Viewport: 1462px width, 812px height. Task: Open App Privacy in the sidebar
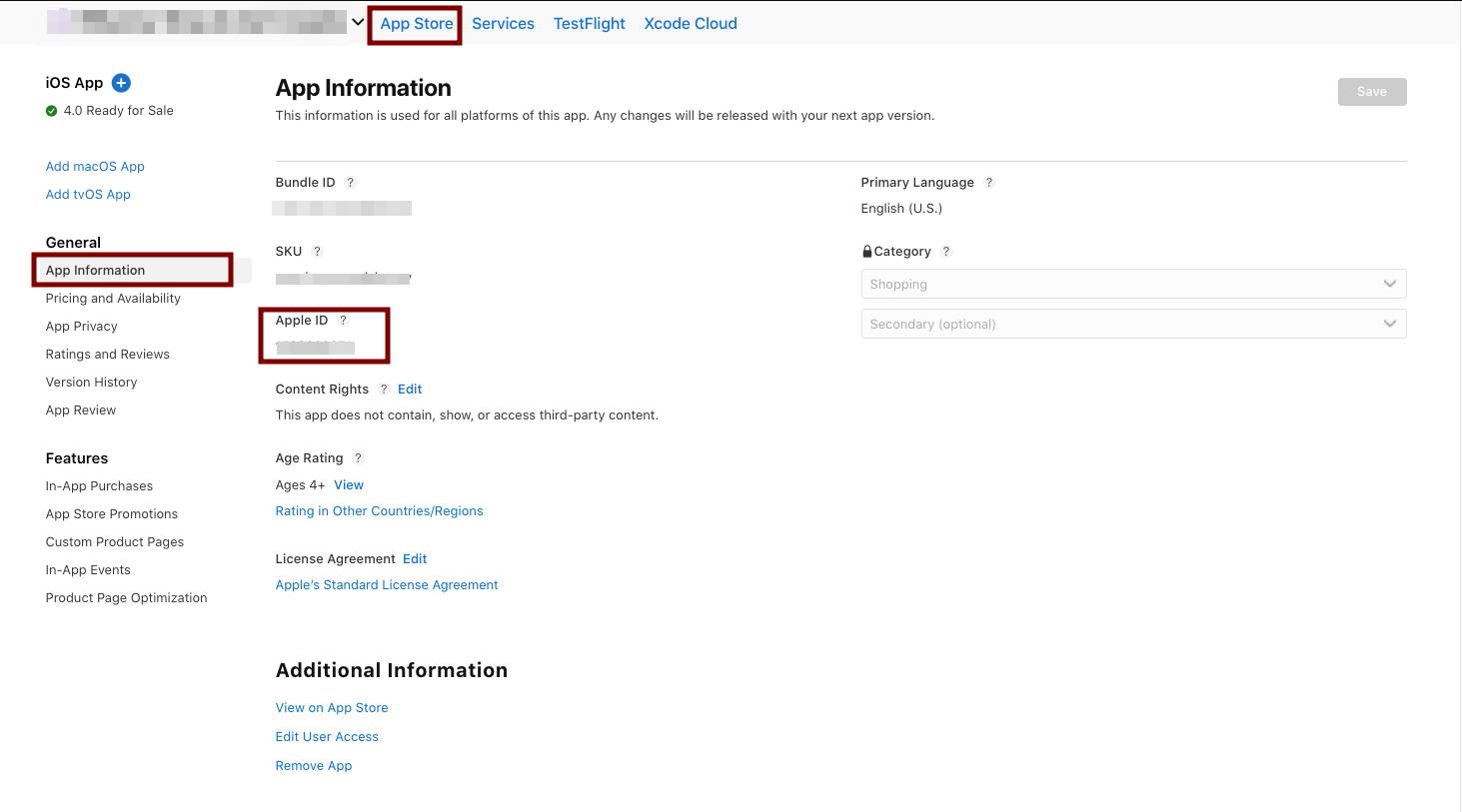[82, 327]
